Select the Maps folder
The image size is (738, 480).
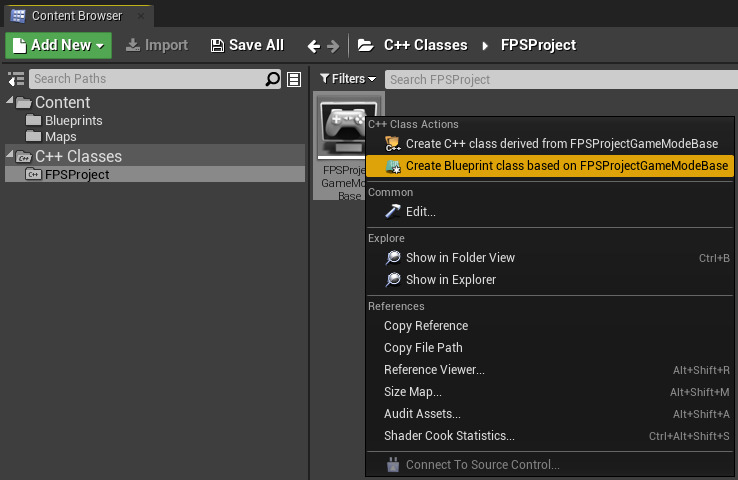[60, 136]
